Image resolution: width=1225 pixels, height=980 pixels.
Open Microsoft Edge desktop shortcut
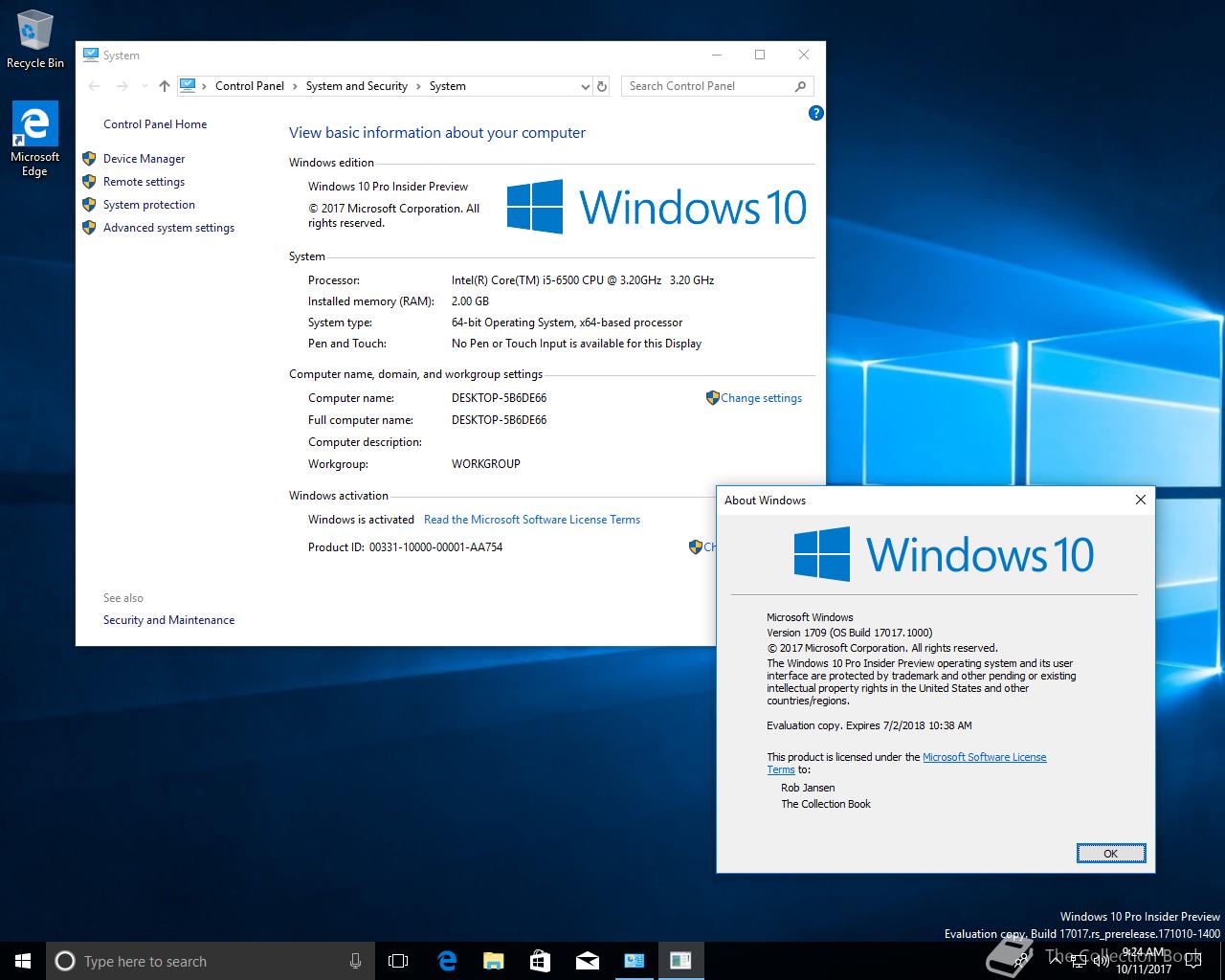[x=34, y=140]
